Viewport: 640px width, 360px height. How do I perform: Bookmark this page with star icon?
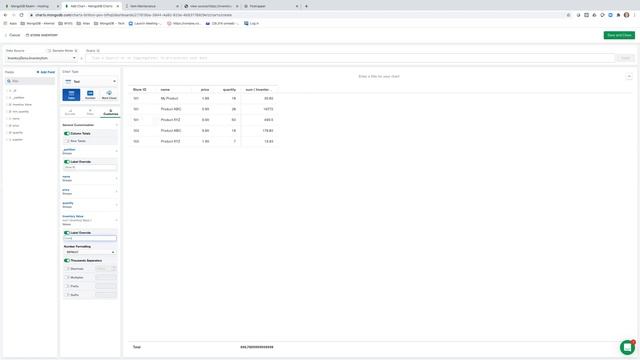[x=568, y=15]
